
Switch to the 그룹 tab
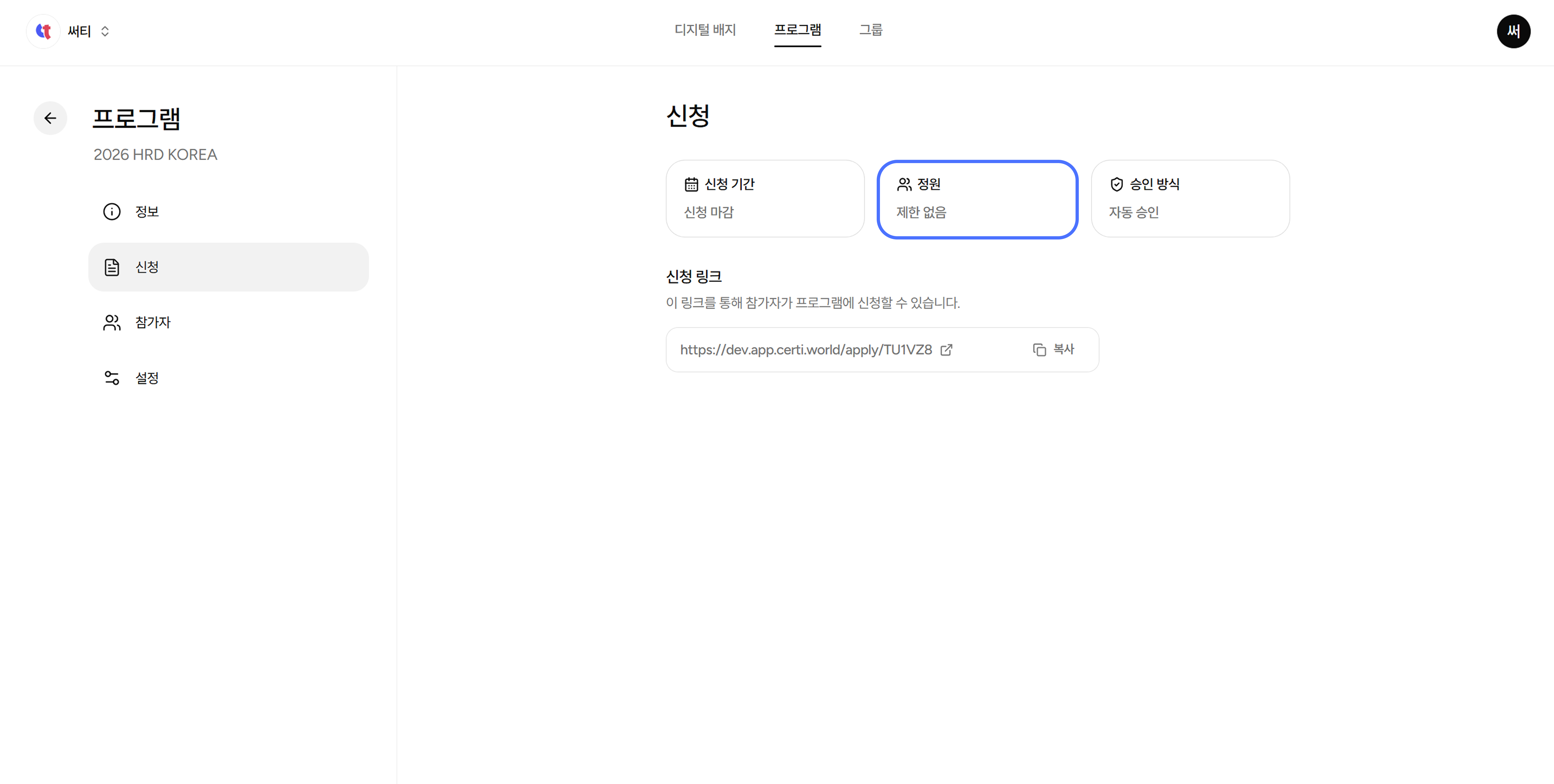coord(870,30)
